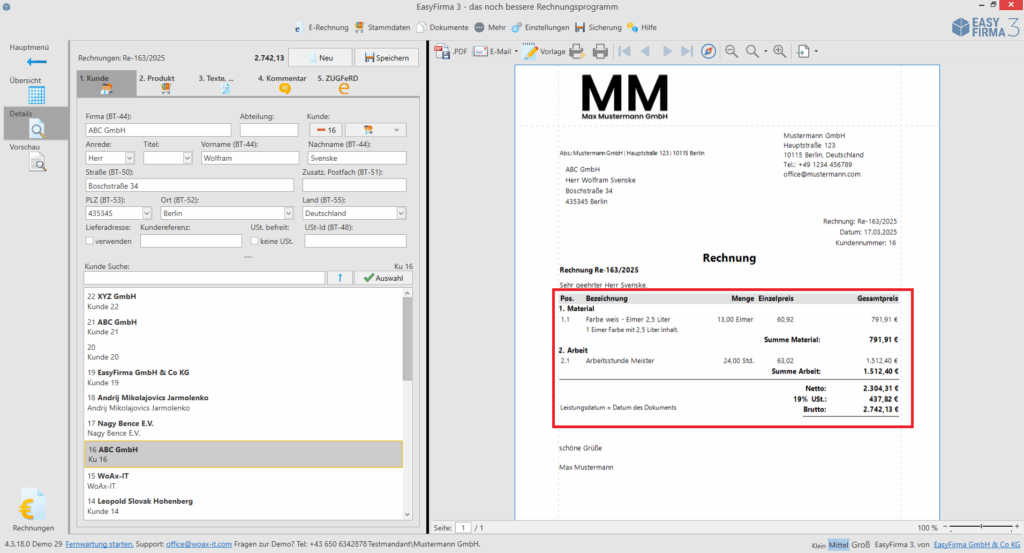Click the plus end of the zoom slider
Image resolution: width=1024 pixels, height=553 pixels.
[1017, 527]
